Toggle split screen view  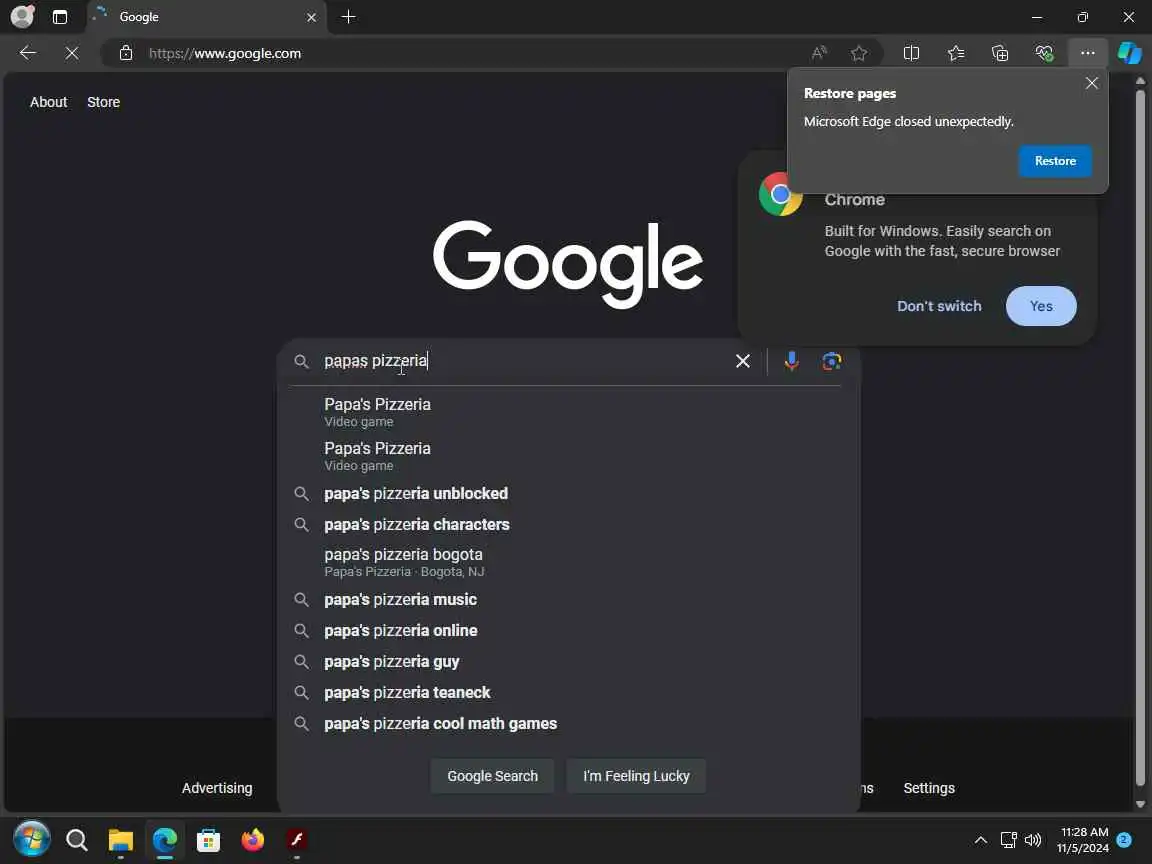tap(911, 53)
